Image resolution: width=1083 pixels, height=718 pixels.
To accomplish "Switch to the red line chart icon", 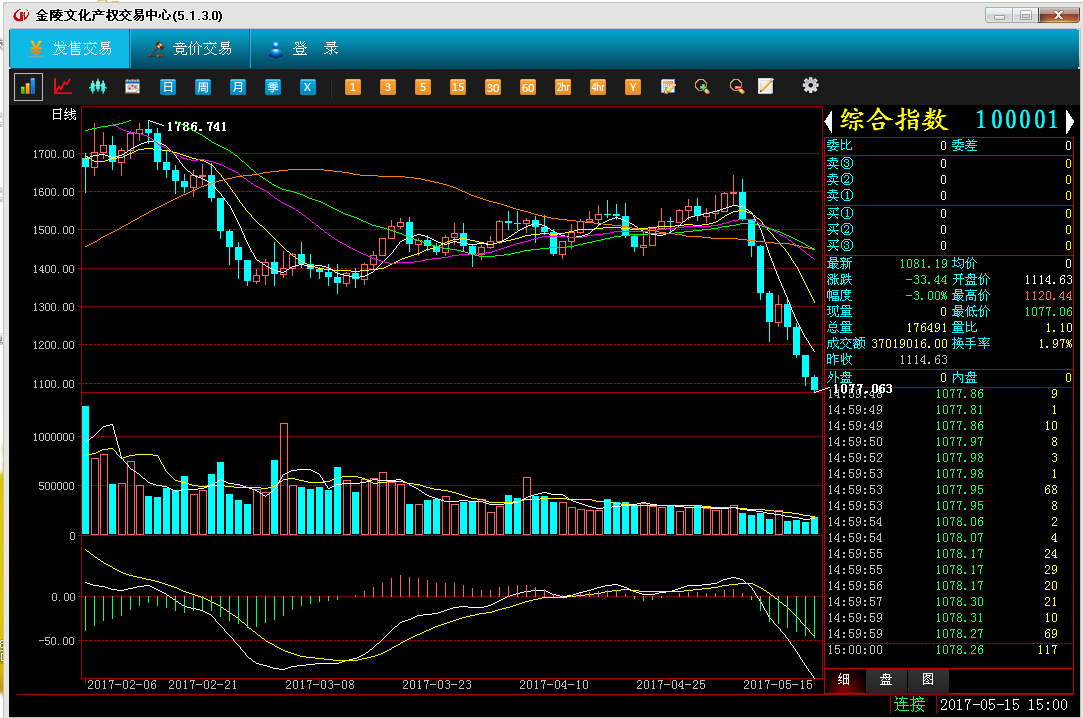I will (63, 86).
